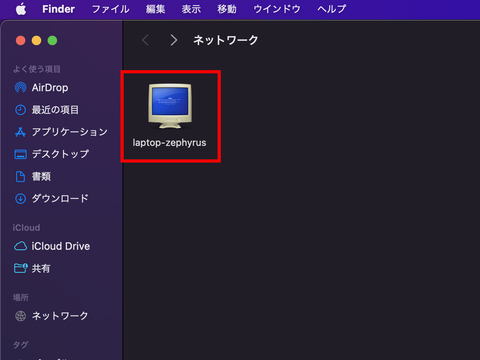
Task: Go forward with the right chevron
Action: coord(174,40)
